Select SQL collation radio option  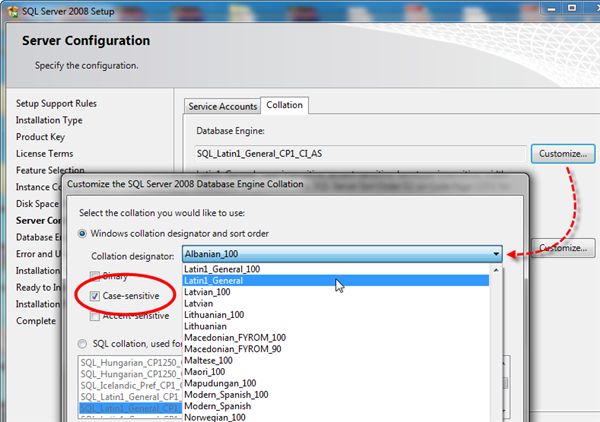82,344
